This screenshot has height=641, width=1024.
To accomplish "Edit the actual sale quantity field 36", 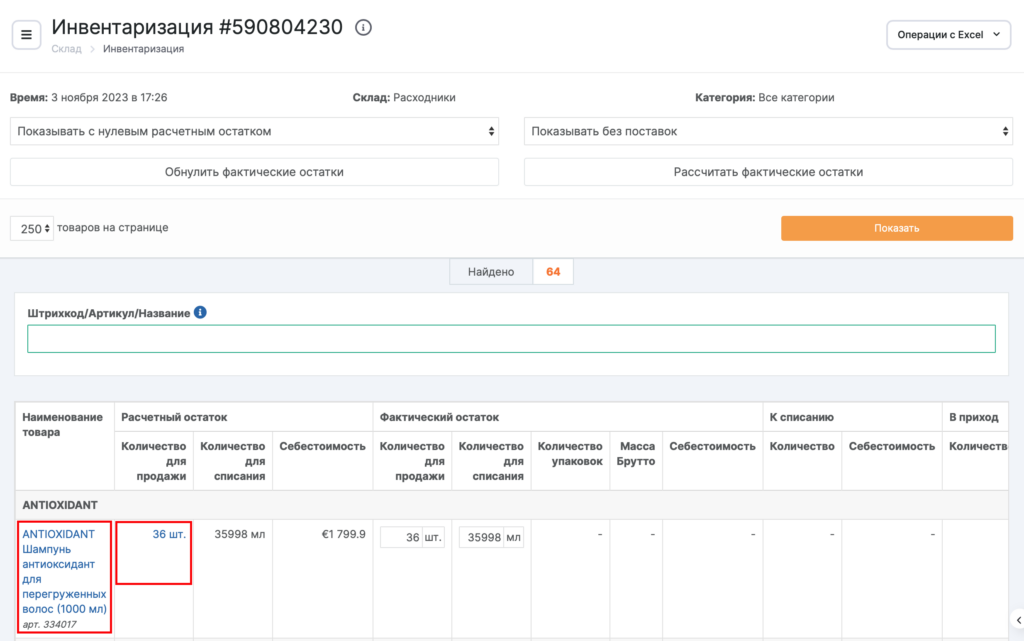I will click(401, 538).
